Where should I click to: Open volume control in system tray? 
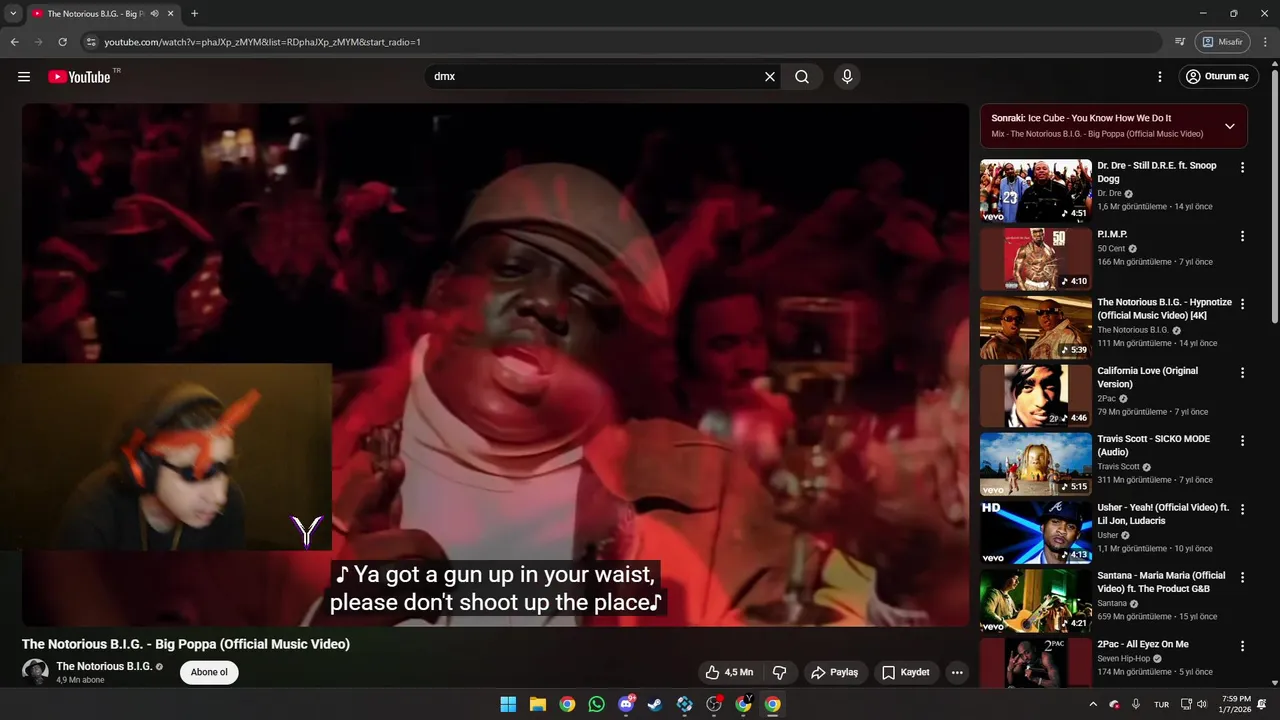[x=1202, y=704]
